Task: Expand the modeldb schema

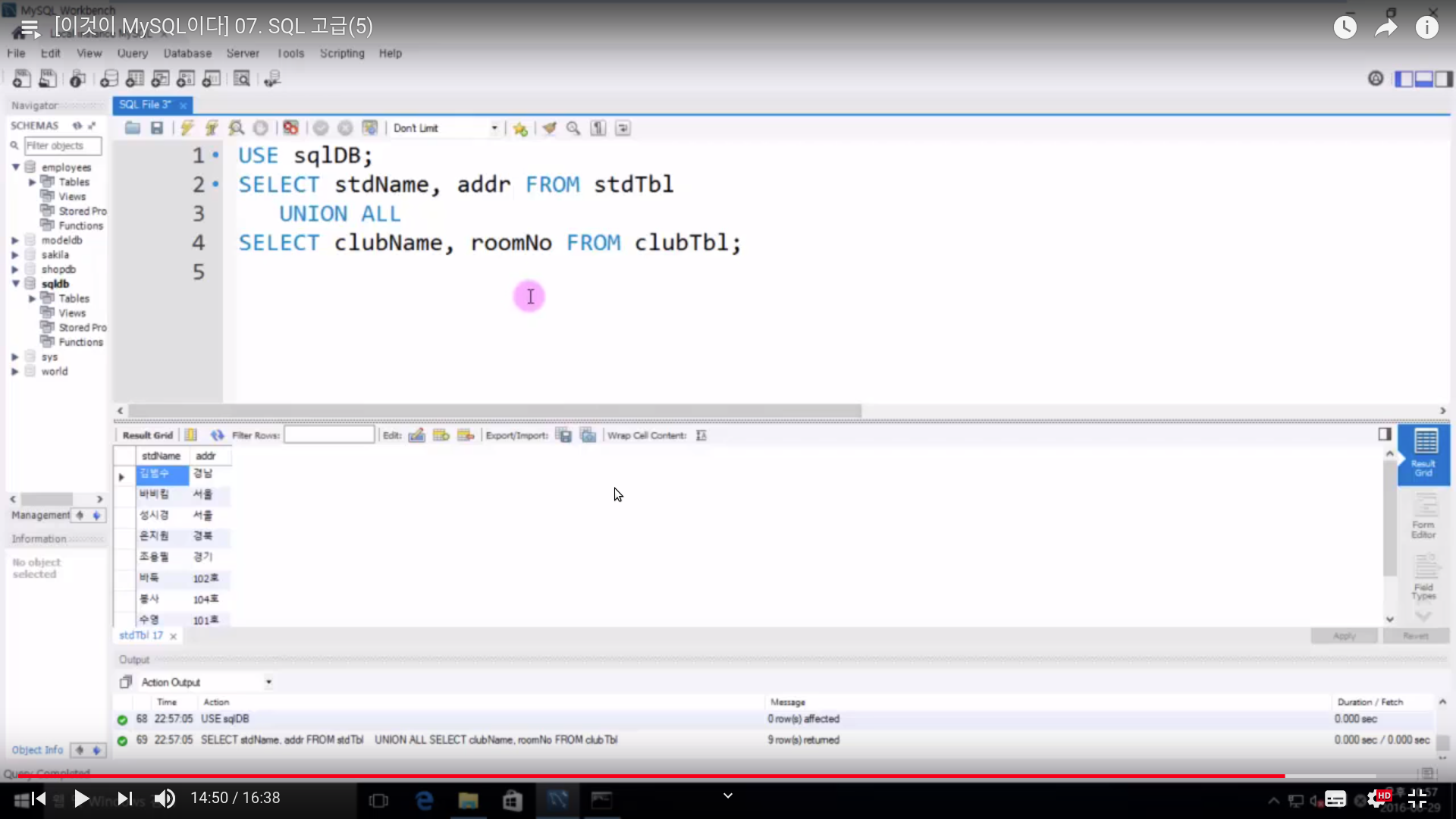Action: tap(15, 240)
